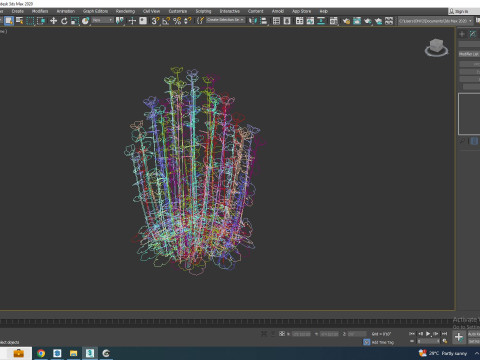Select the Select and Rotate tool
480x360 pixels.
tap(64, 21)
